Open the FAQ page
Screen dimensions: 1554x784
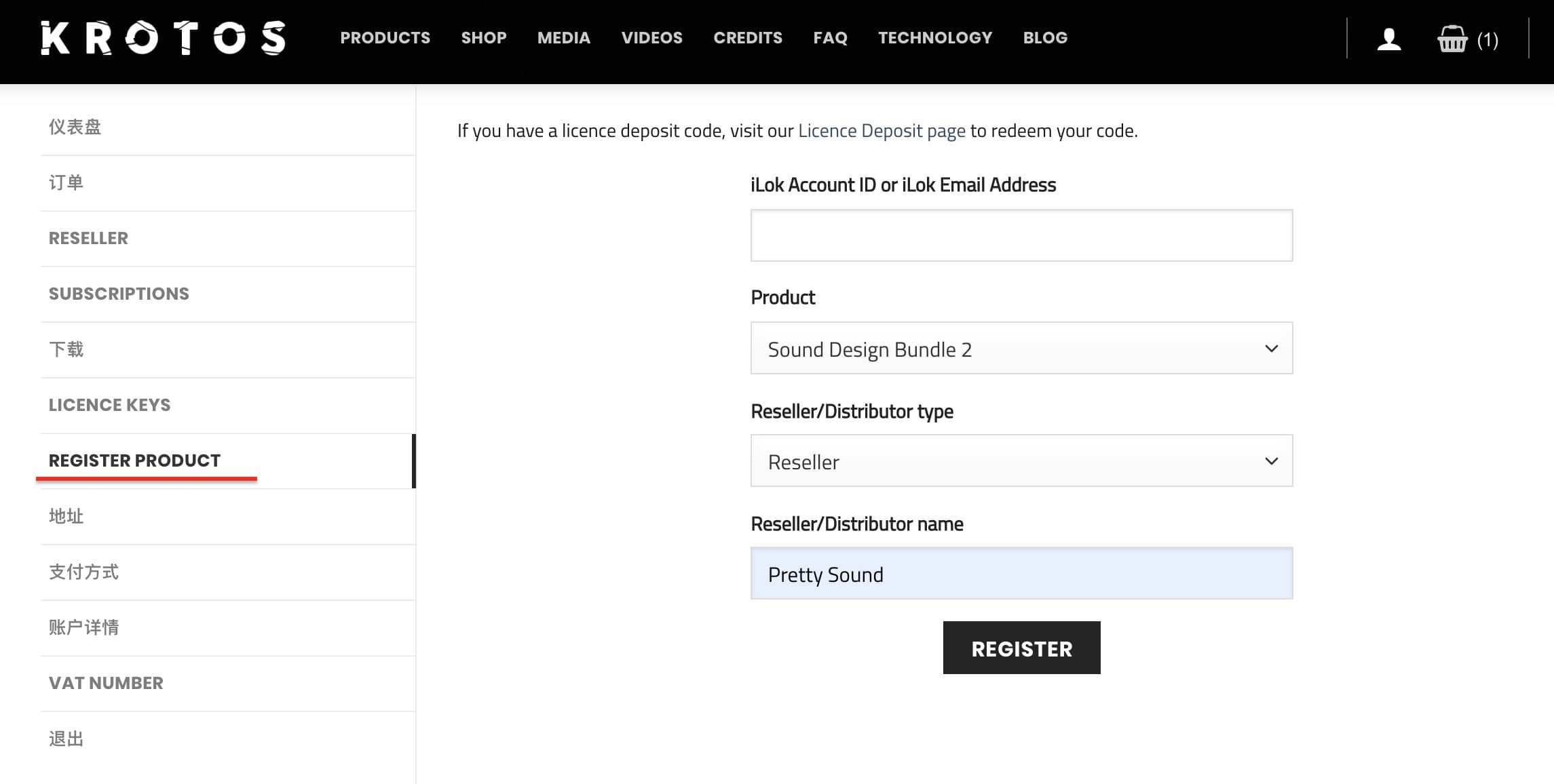830,38
